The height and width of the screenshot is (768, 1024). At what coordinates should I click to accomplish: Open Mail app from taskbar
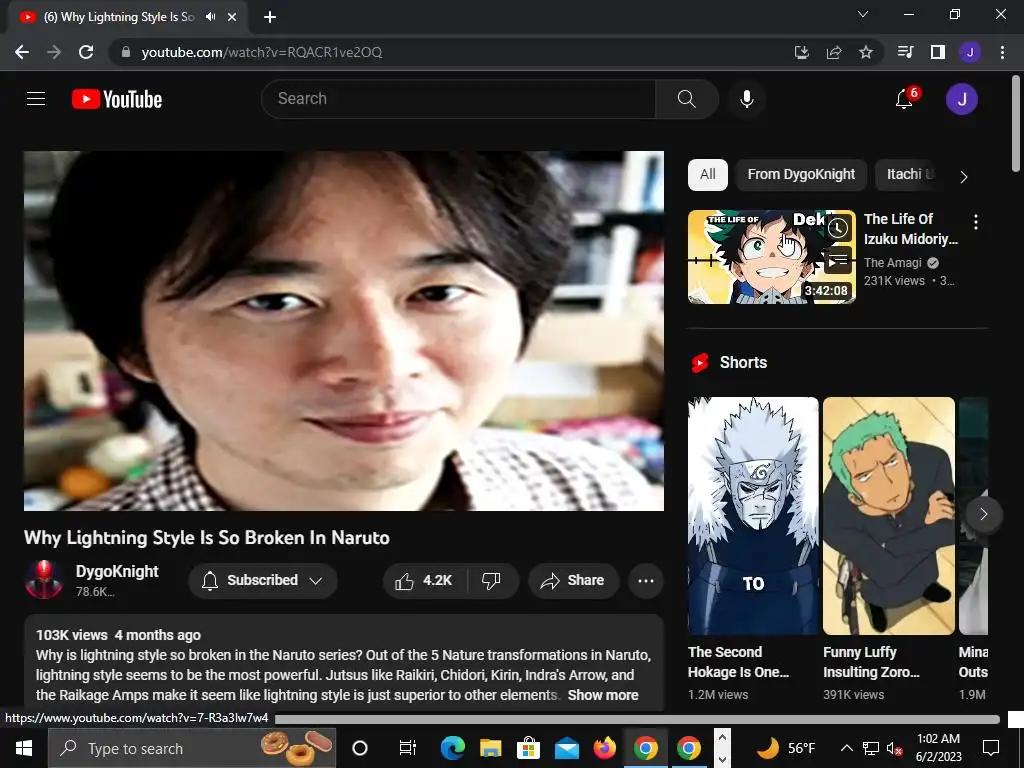coord(567,748)
